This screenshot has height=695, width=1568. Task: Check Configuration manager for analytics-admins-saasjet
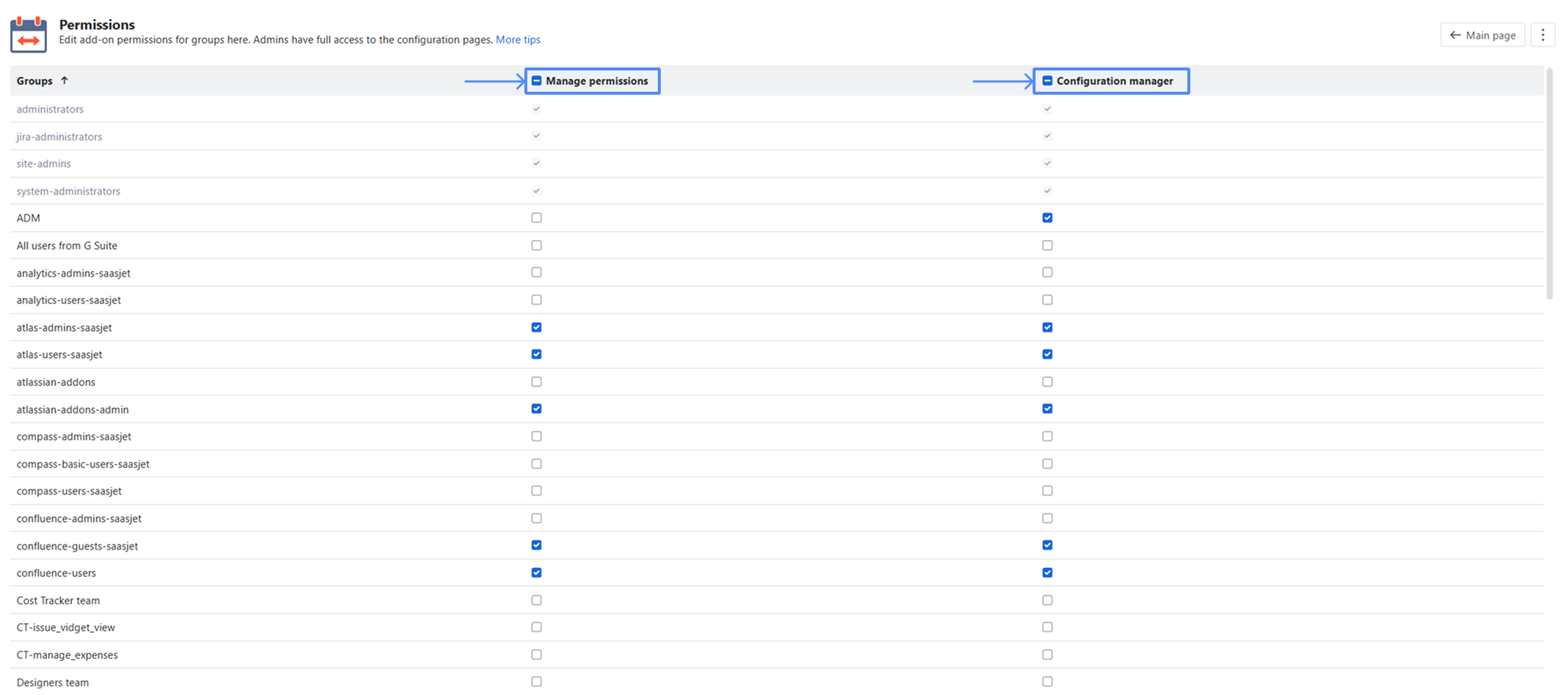tap(1047, 272)
